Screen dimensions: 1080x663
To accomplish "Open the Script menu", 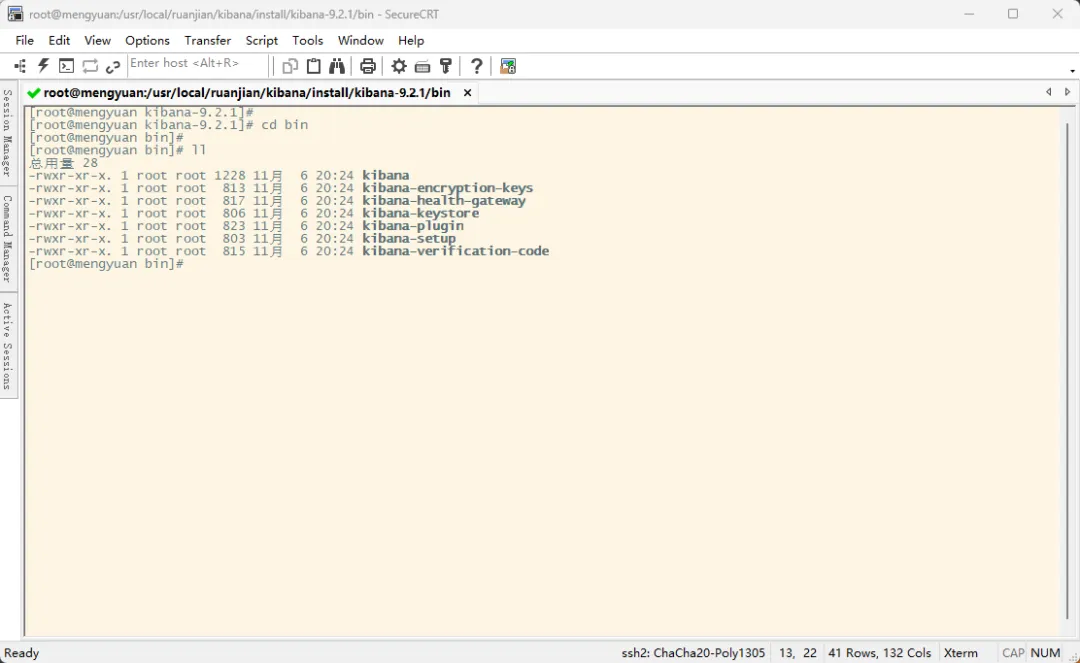I will 262,41.
